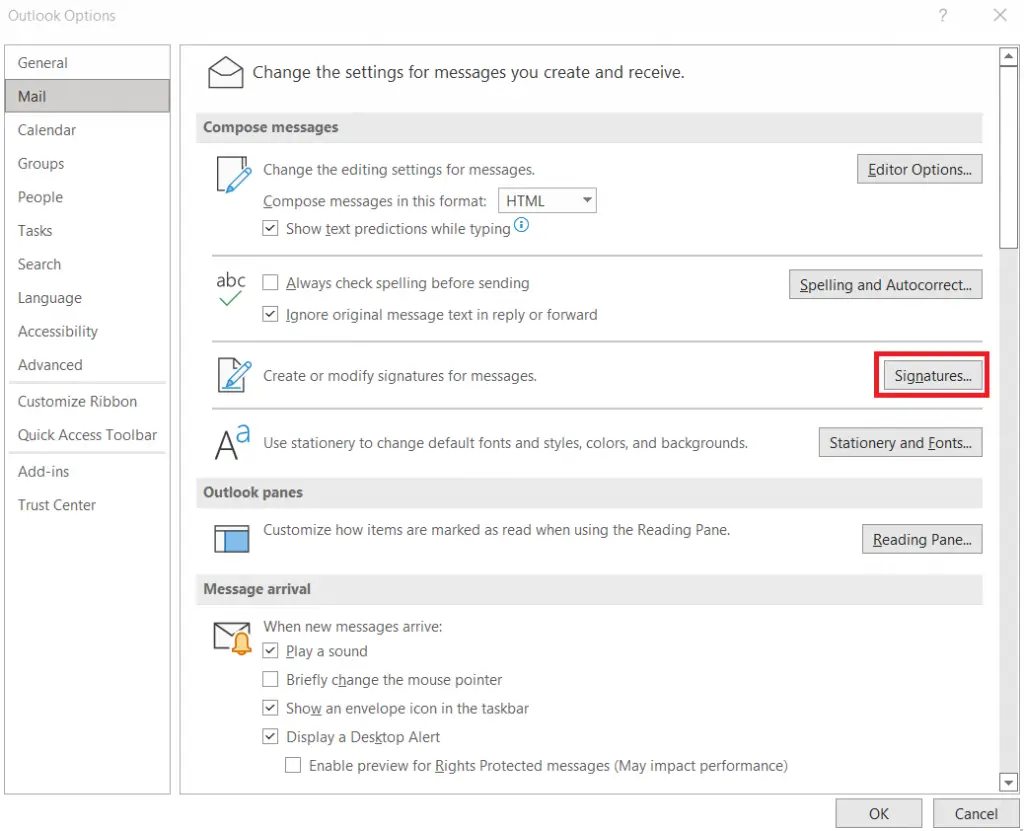Click the Editor Options button
Viewport: 1024px width, 831px height.
pyautogui.click(x=920, y=169)
